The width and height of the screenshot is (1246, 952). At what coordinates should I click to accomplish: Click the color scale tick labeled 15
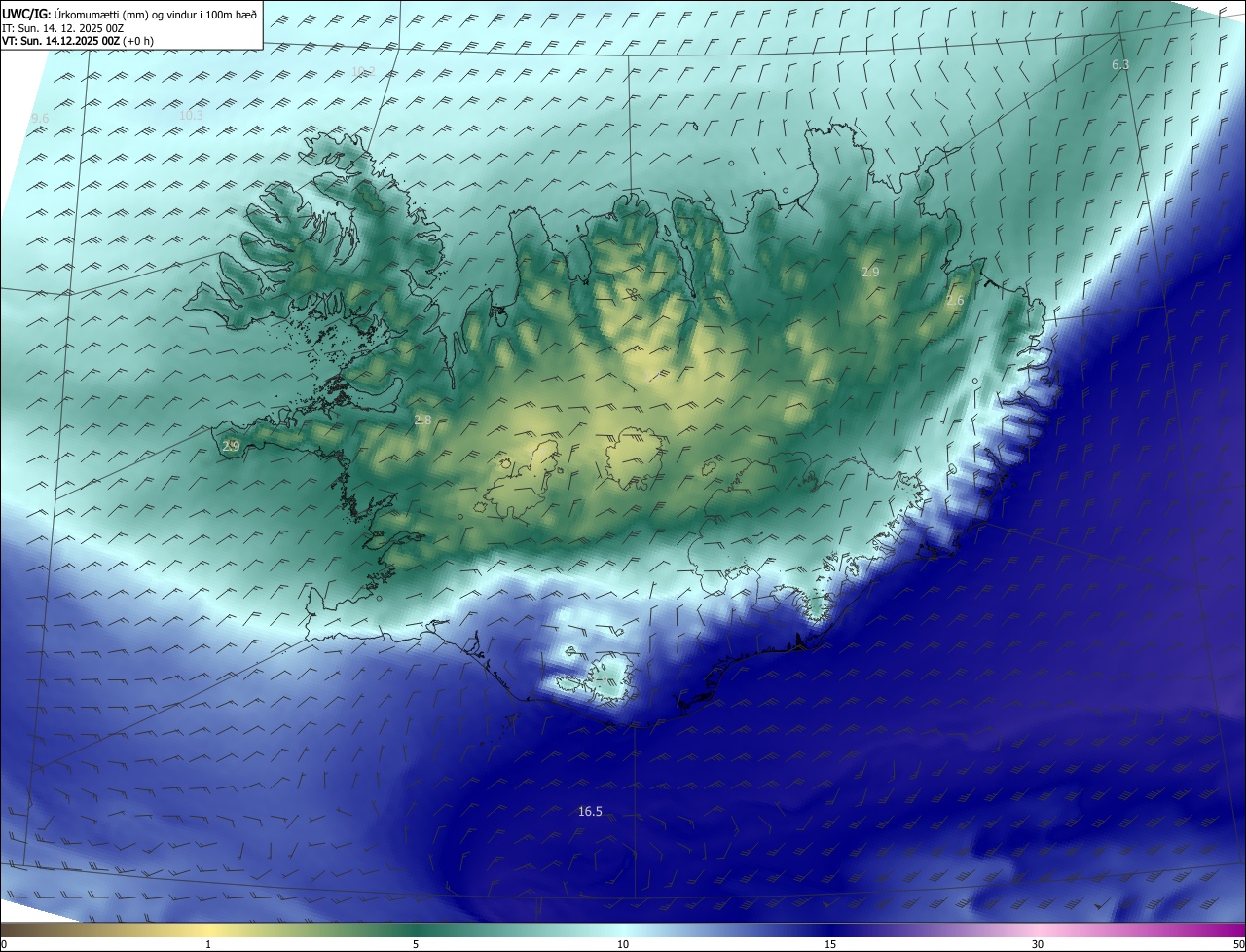(x=830, y=944)
